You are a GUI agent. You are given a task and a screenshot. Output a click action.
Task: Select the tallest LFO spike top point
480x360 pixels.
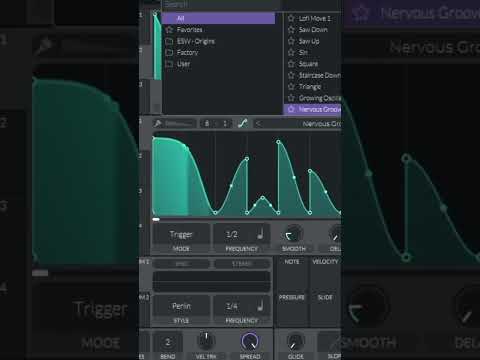pos(278,142)
